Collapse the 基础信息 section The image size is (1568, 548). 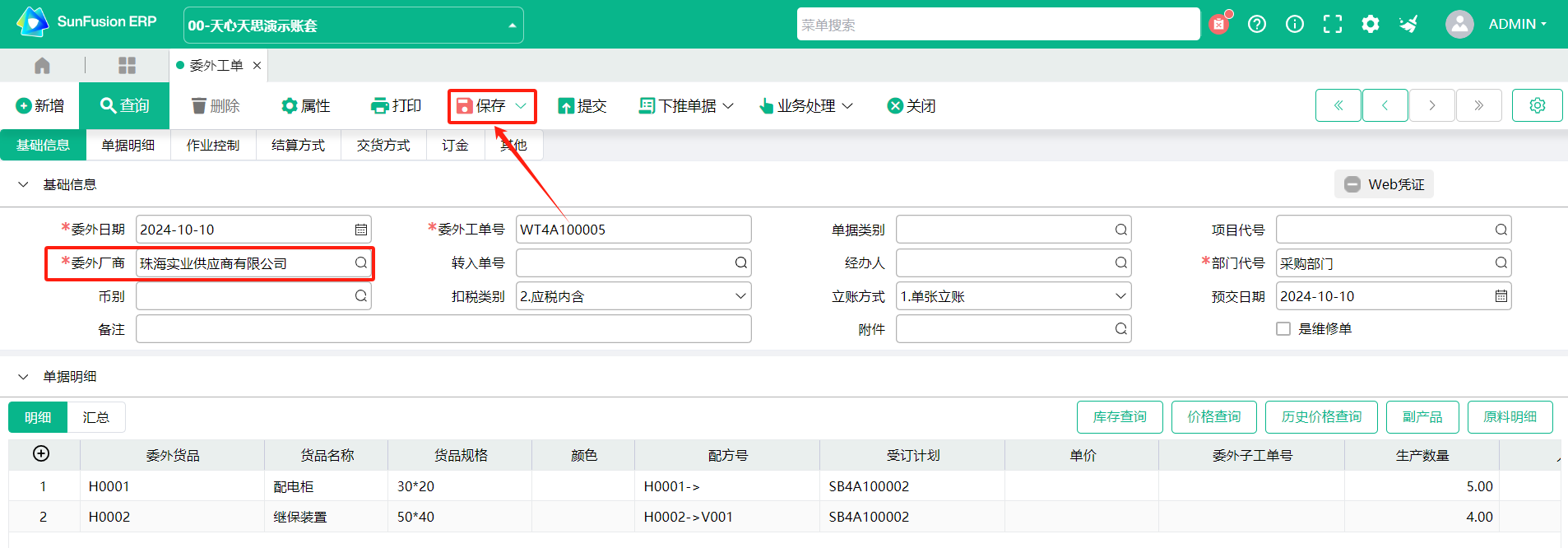point(23,184)
